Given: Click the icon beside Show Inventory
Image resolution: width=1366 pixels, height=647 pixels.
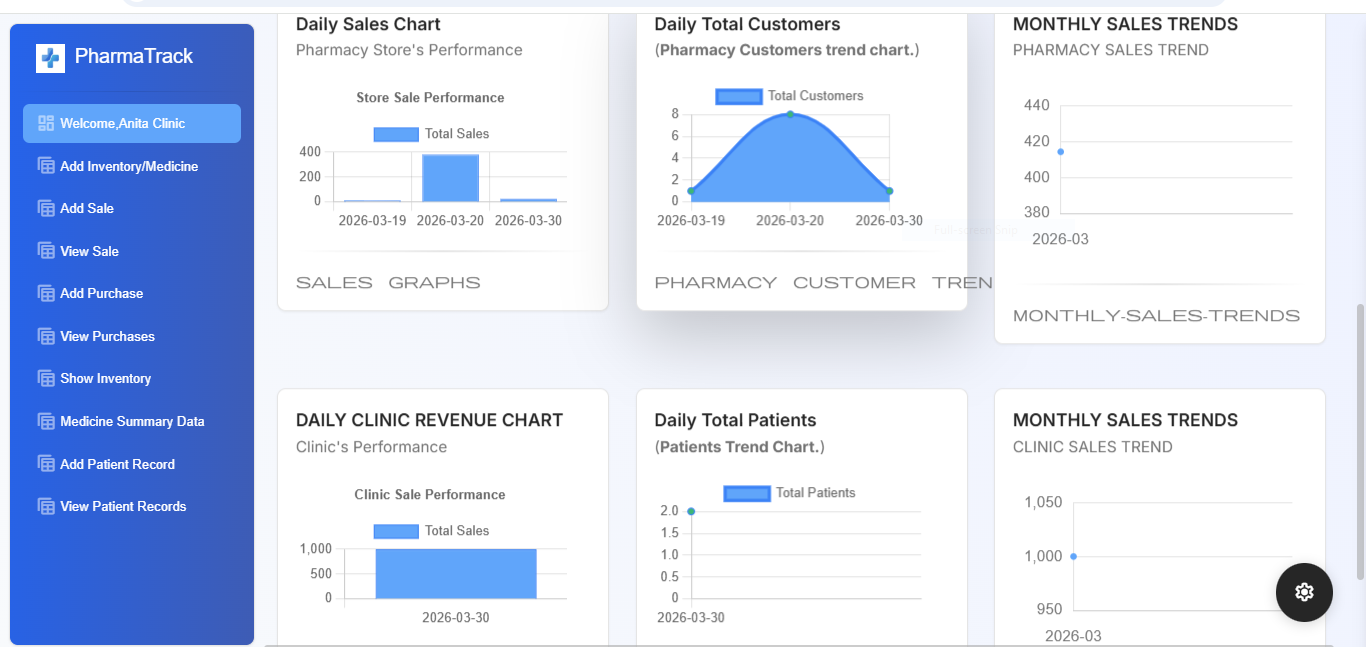Looking at the screenshot, I should 46,378.
